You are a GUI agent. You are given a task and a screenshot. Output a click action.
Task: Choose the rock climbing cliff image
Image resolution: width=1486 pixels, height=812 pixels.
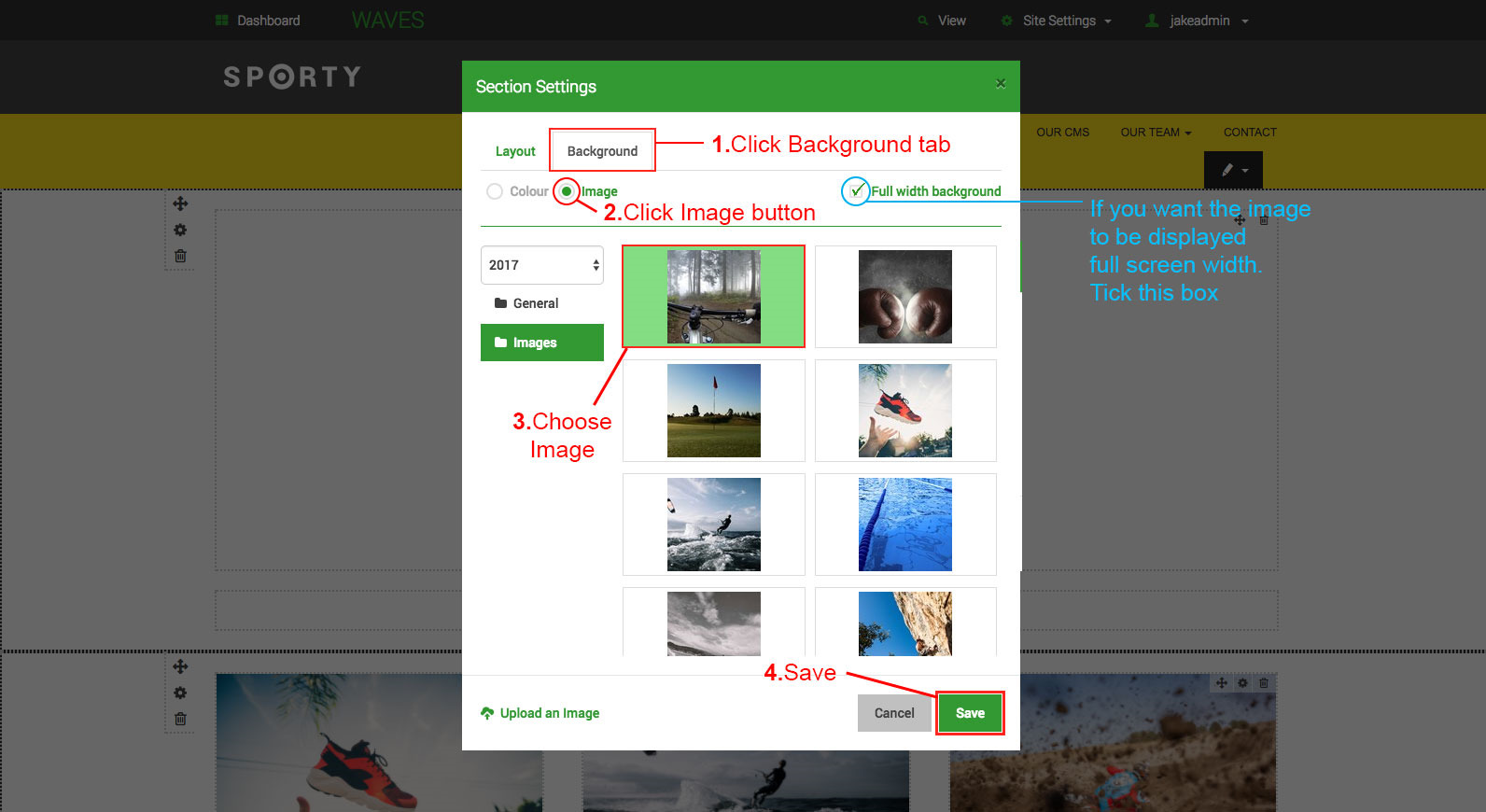pyautogui.click(x=905, y=623)
